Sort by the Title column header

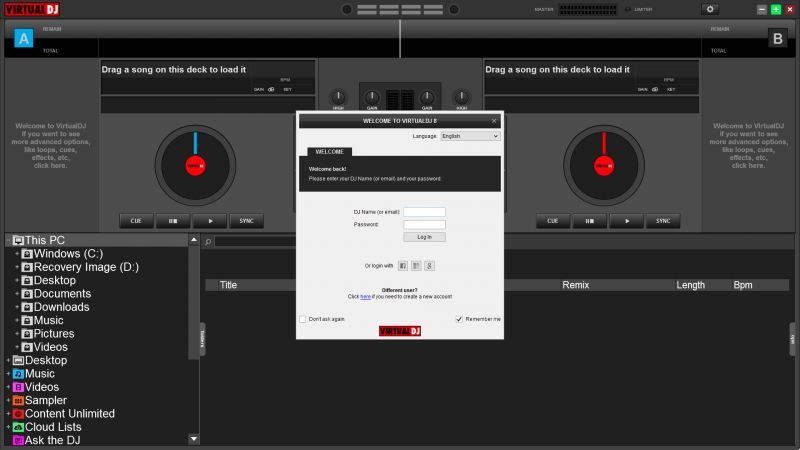[x=228, y=285]
